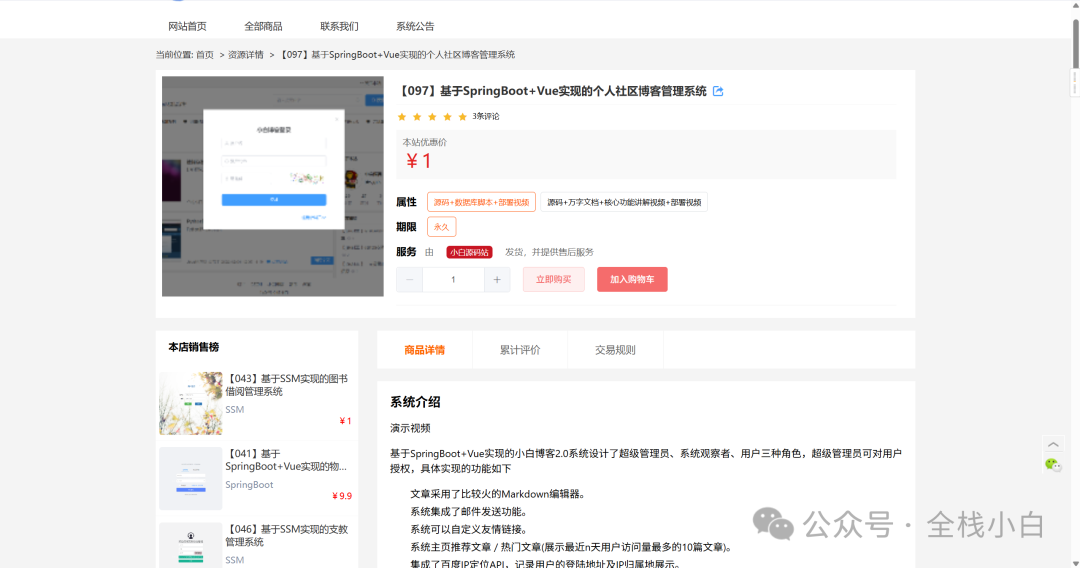Screen dimensions: 1080x568
Task: Switch to the 交易规则 tab
Action: 615,350
